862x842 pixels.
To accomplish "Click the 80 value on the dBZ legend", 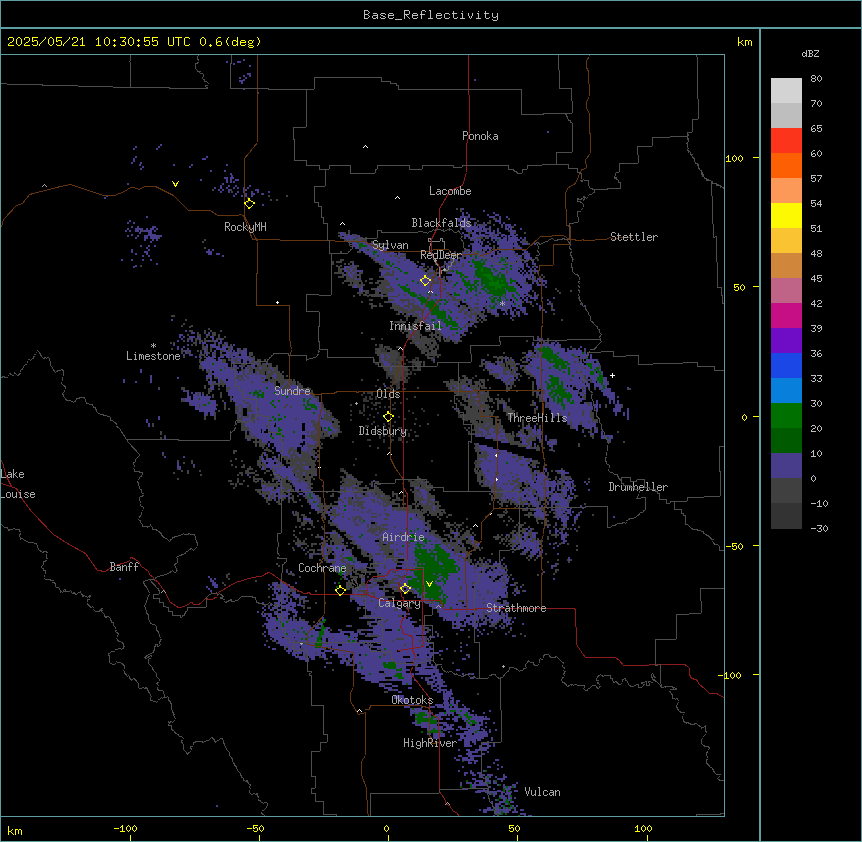I will coord(816,79).
